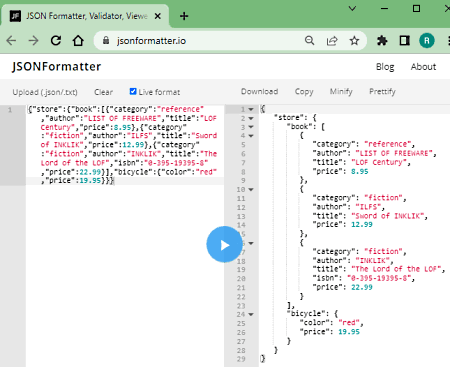Collapse the root object on line 1
This screenshot has height=367, width=450.
(251, 109)
